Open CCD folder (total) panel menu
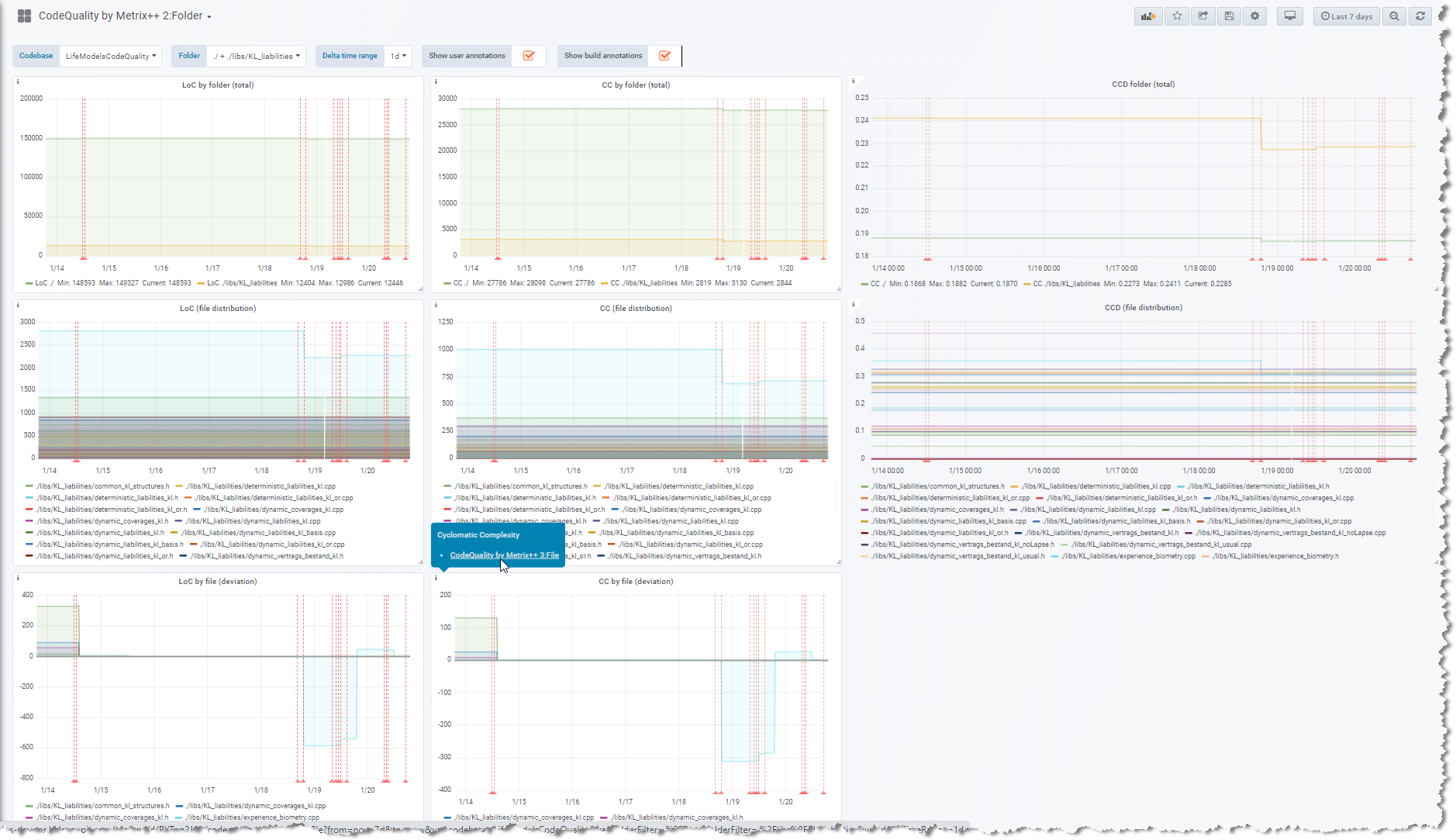1456x840 pixels. (x=1143, y=84)
